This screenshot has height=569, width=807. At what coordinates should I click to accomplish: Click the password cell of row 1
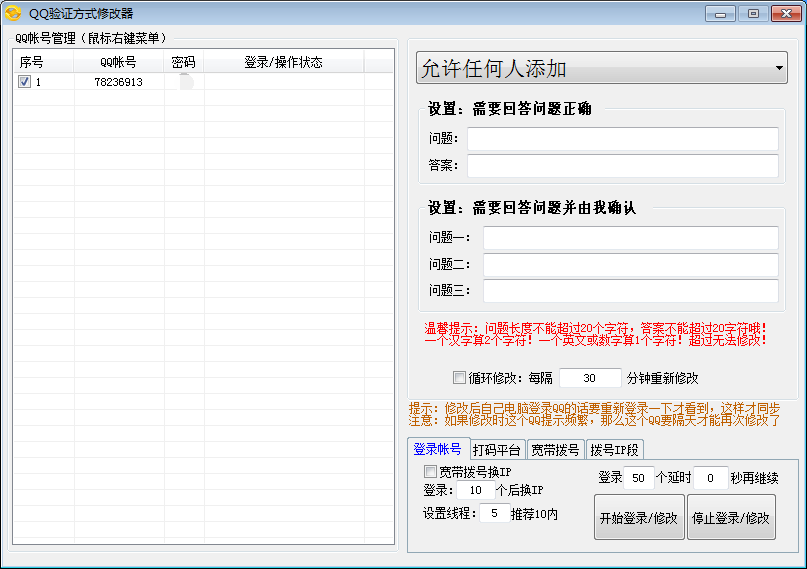coord(184,82)
